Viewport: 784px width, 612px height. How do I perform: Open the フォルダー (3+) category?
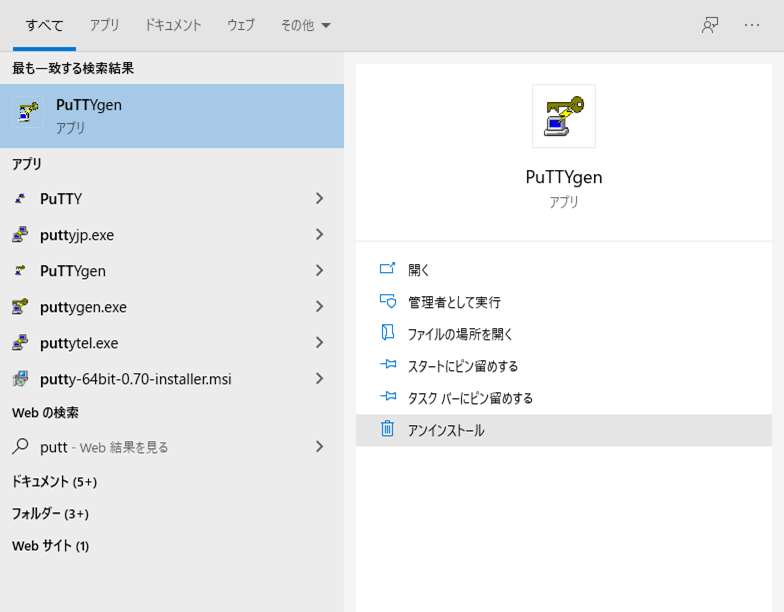pos(50,514)
